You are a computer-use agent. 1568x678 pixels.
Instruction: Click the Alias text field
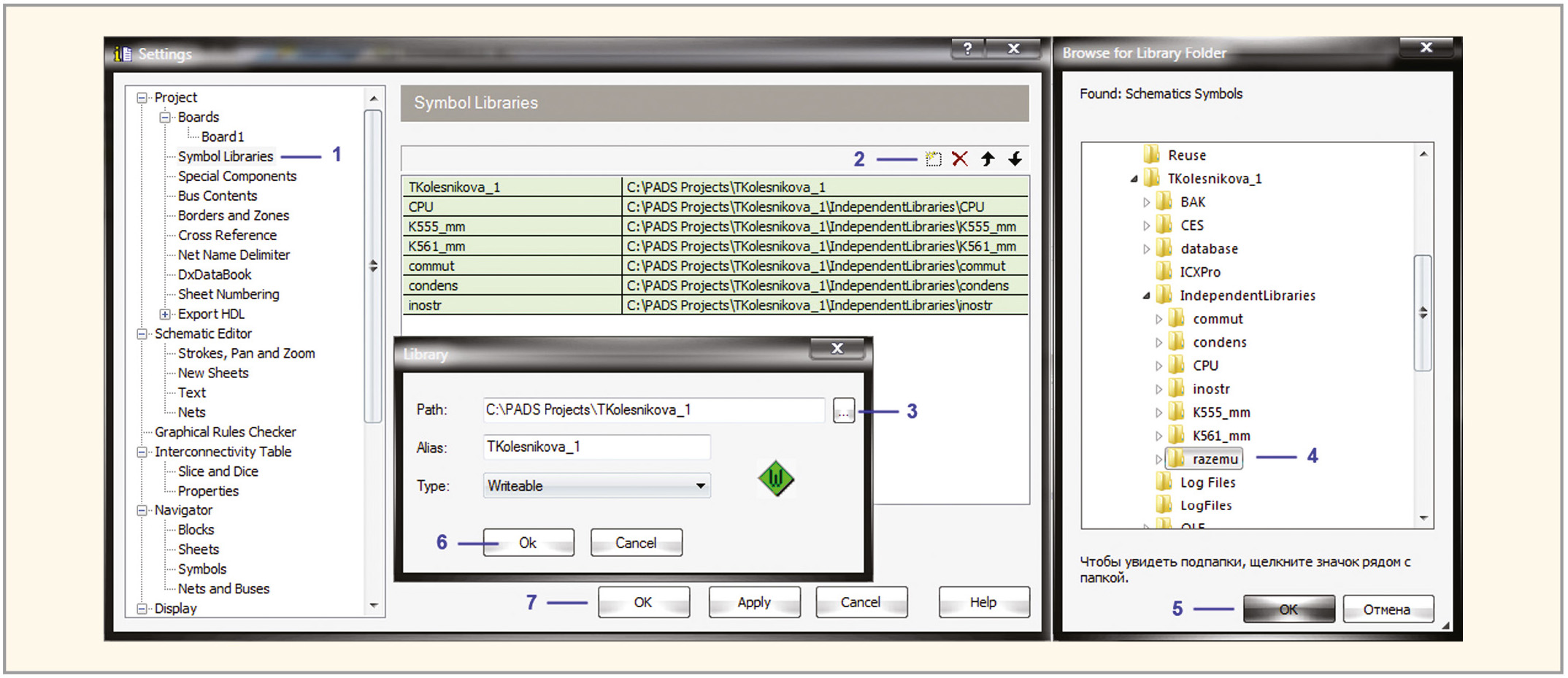click(x=596, y=447)
